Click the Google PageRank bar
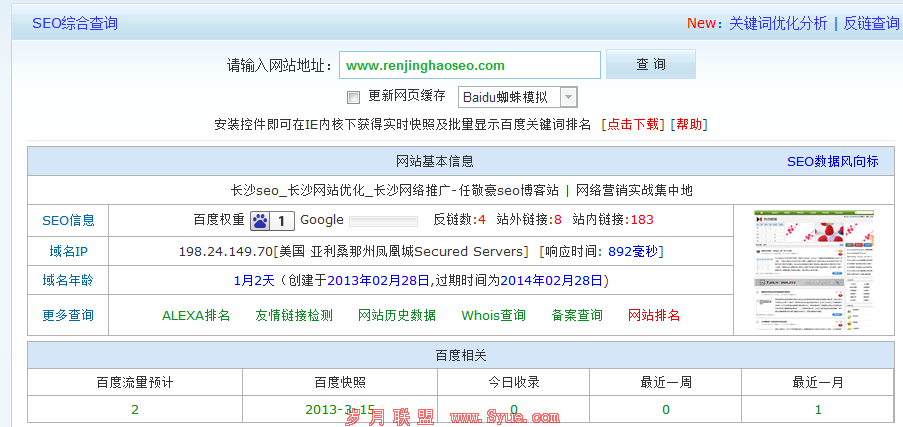 pyautogui.click(x=384, y=221)
